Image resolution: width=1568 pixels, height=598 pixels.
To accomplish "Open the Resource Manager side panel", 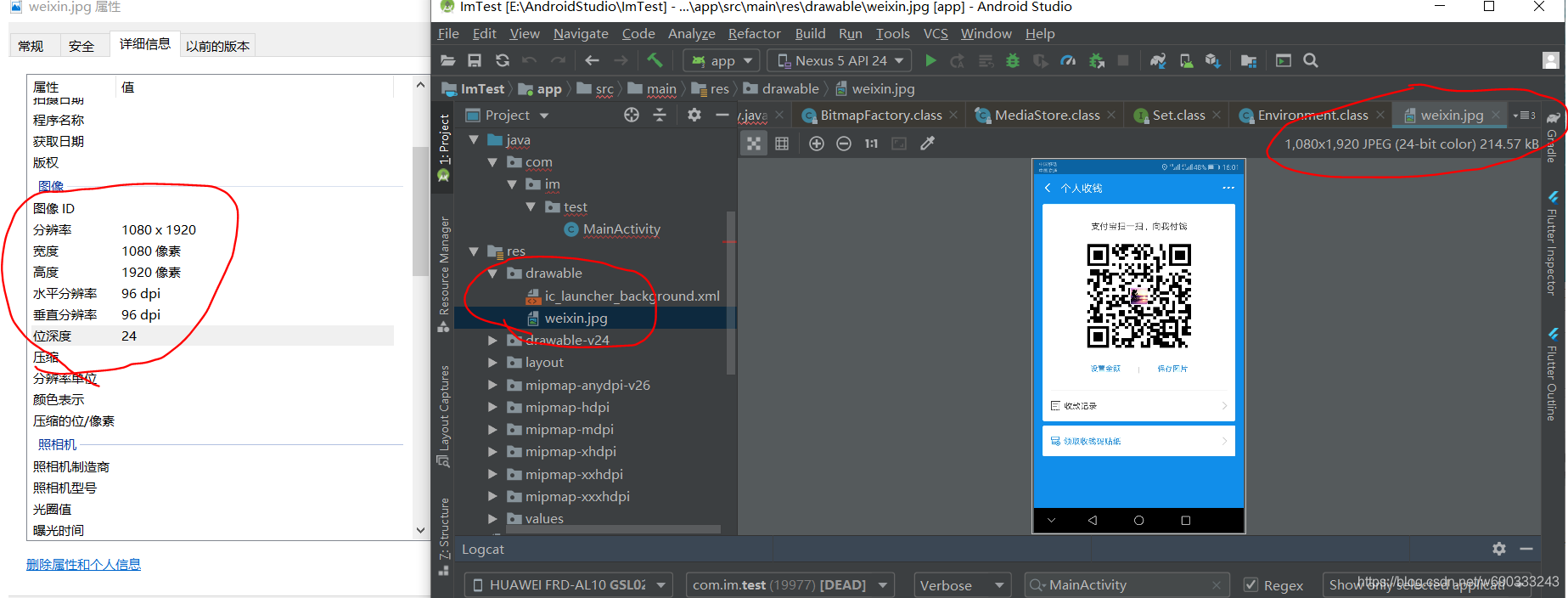I will pos(443,274).
